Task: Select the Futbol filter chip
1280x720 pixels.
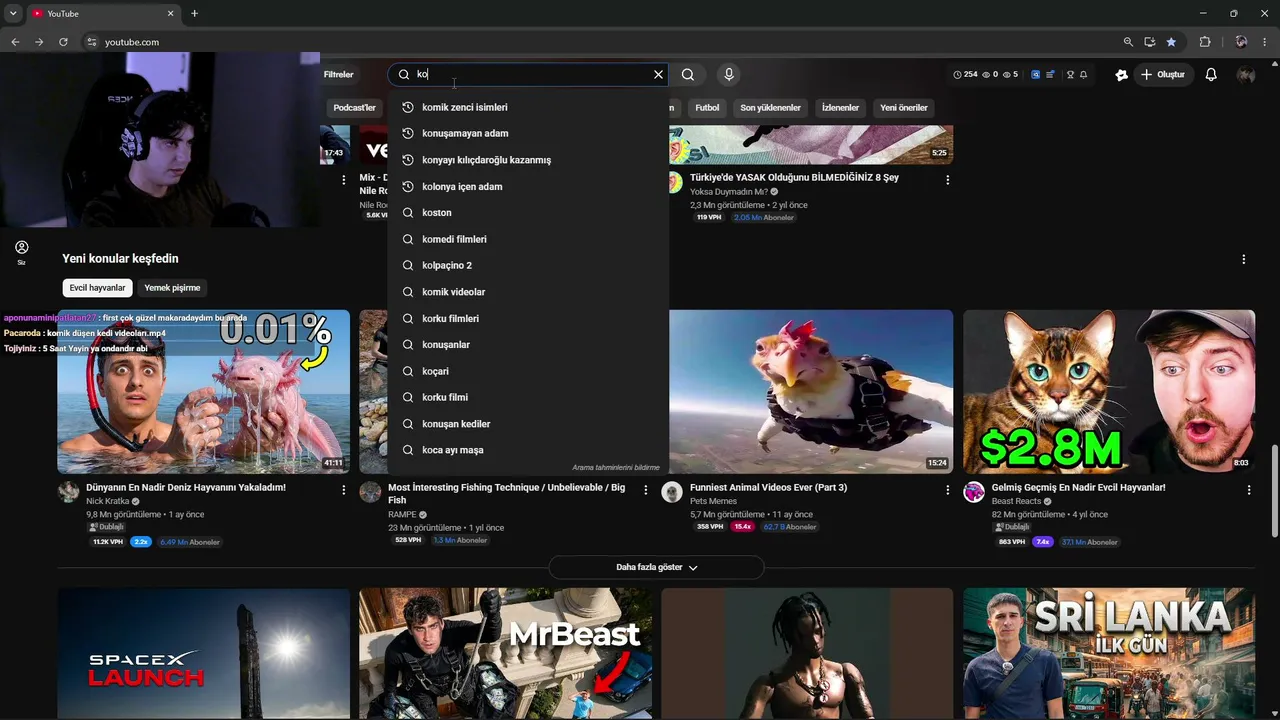Action: click(707, 107)
